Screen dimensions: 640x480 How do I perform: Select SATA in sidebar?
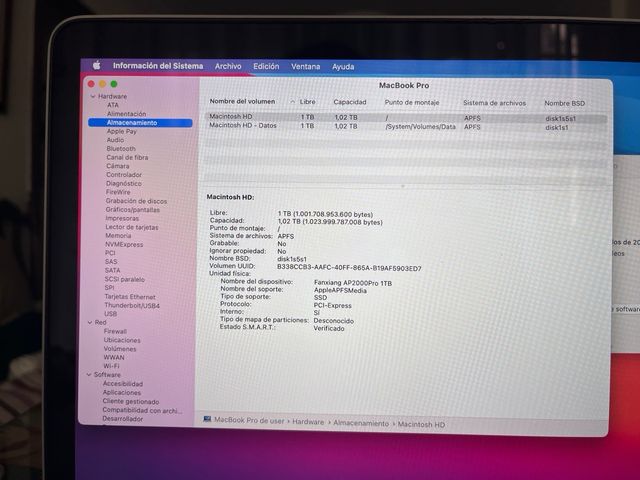coord(113,270)
